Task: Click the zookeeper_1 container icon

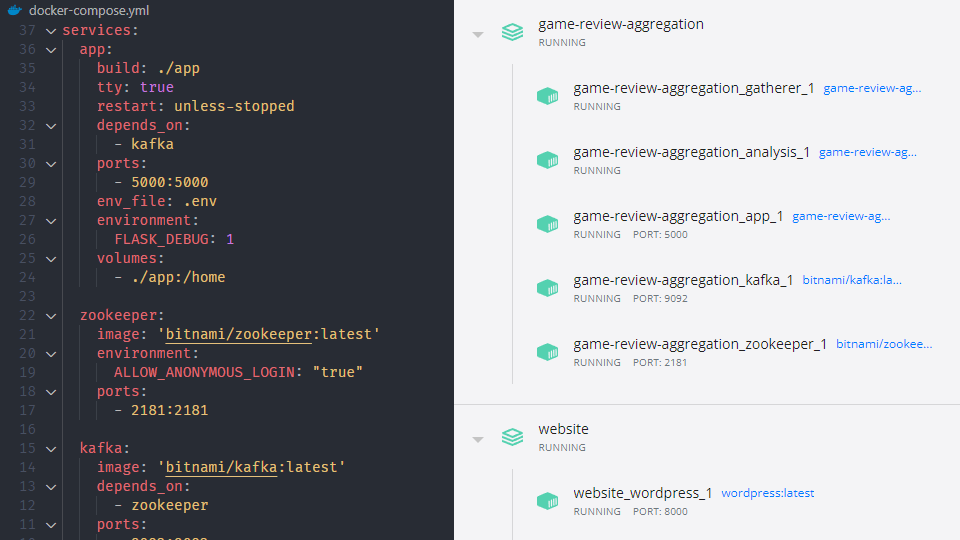Action: pyautogui.click(x=547, y=352)
